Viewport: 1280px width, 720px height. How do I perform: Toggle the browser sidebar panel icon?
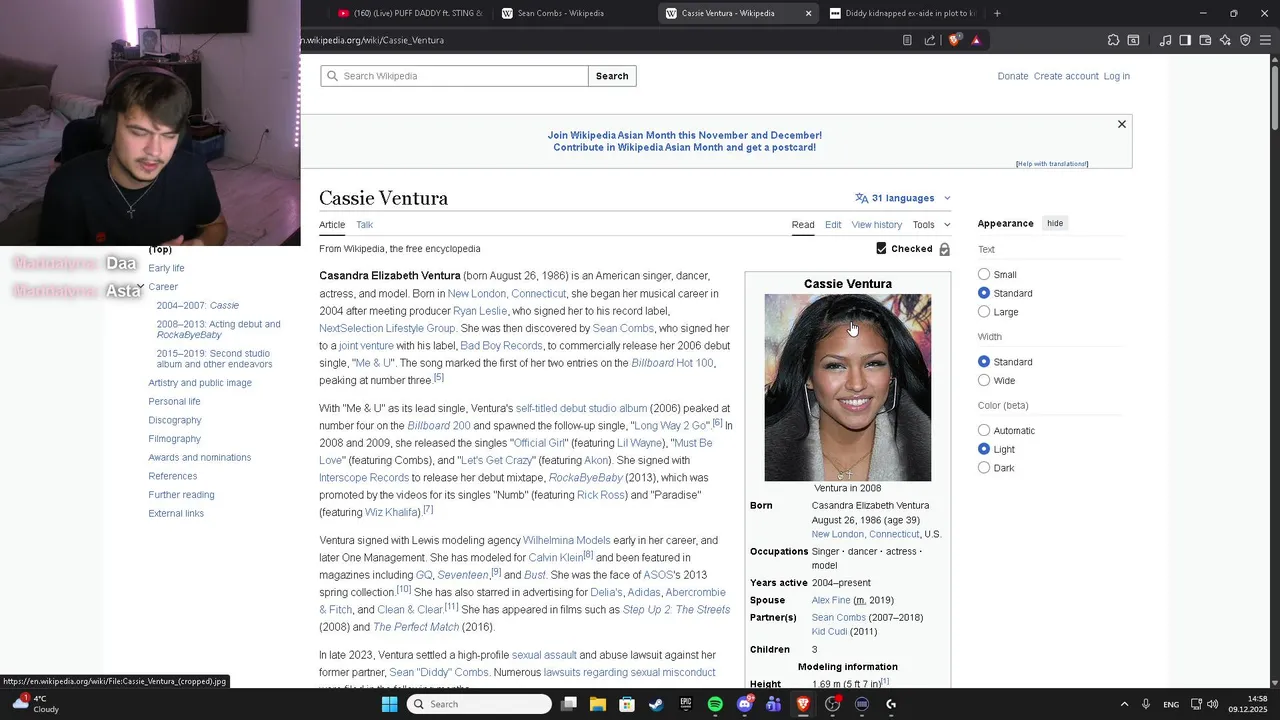[1185, 40]
